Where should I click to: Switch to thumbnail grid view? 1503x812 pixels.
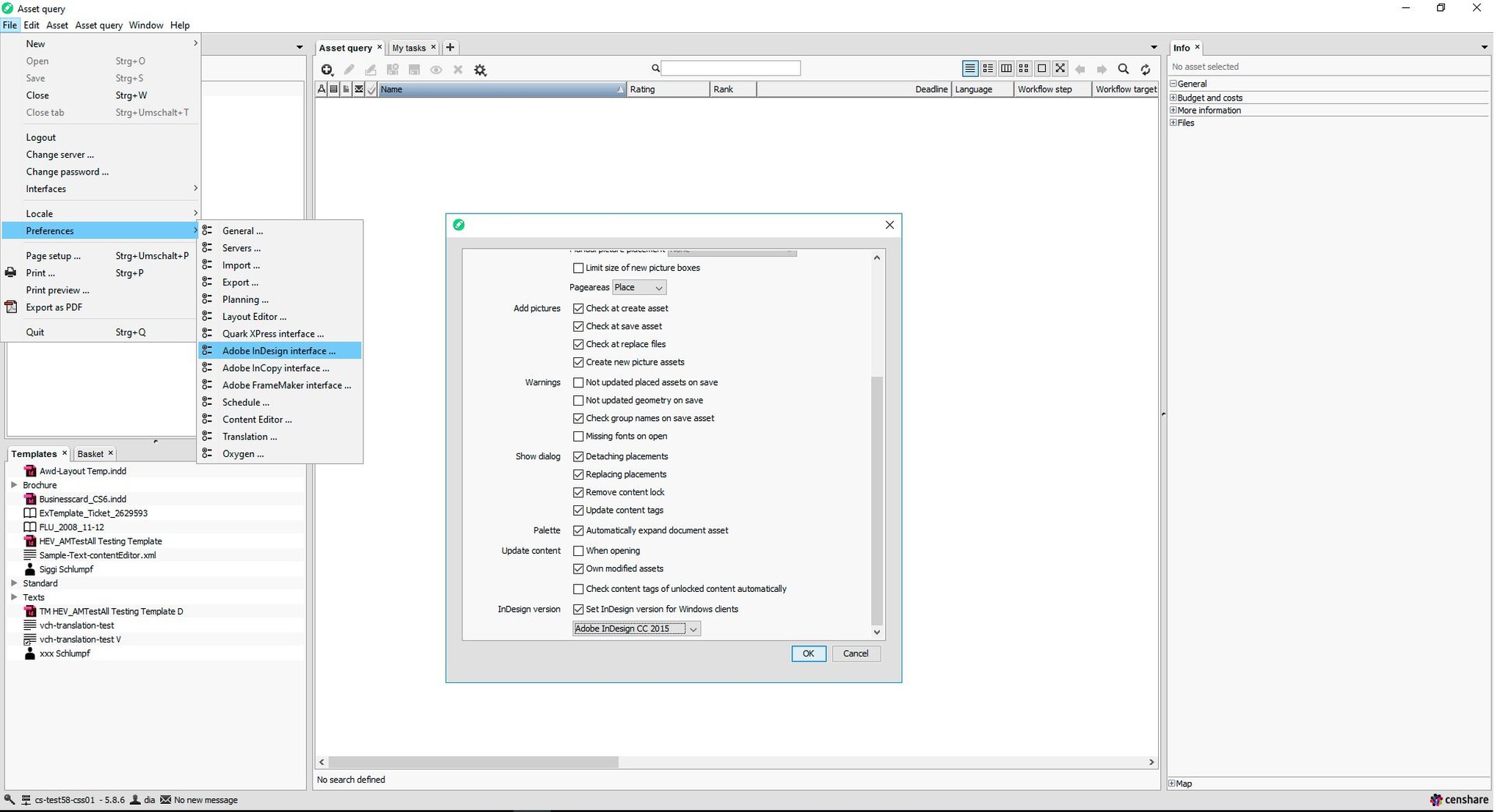pyautogui.click(x=1023, y=68)
